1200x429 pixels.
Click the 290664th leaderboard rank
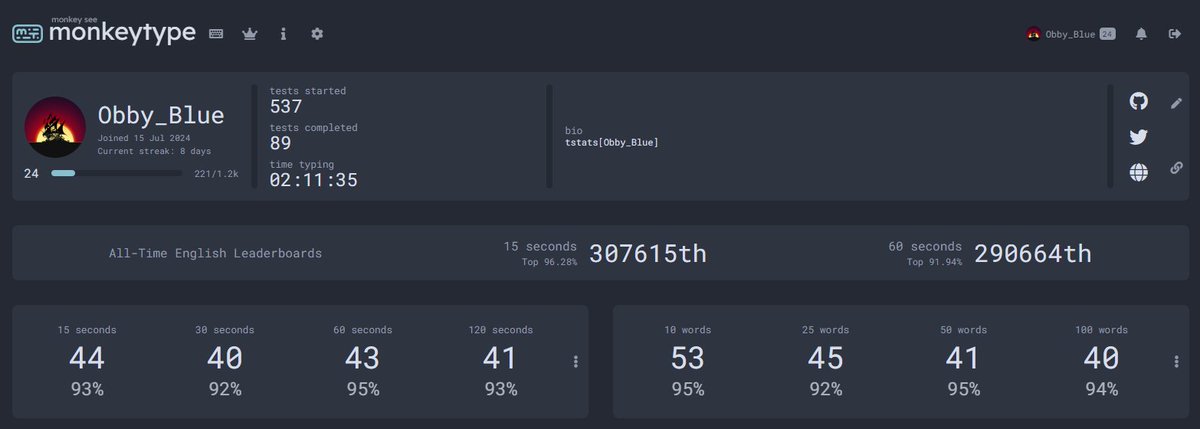pos(1033,253)
